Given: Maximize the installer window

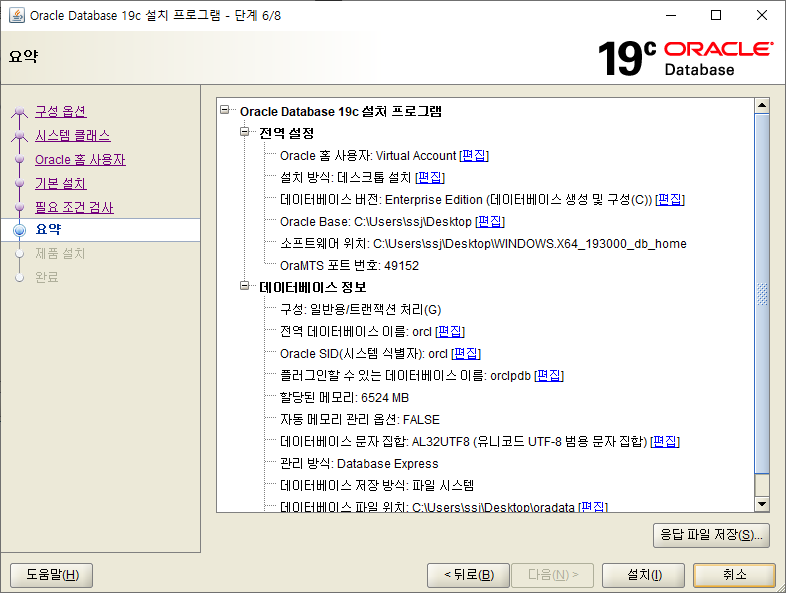Looking at the screenshot, I should (716, 15).
